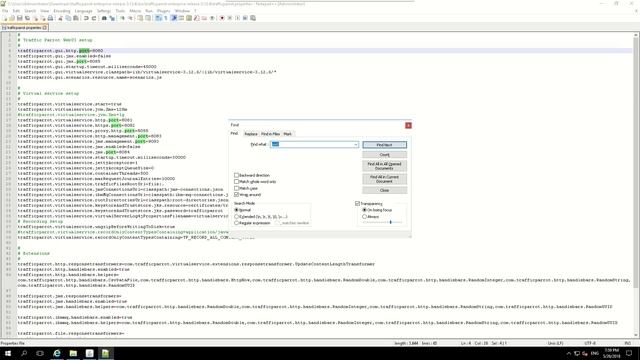Click the Print toolbar icon
Viewport: 640px width, 360px height.
point(50,18)
